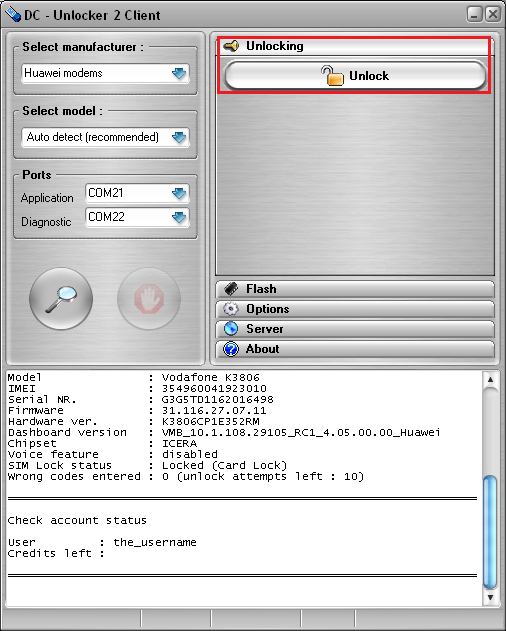Image resolution: width=506 pixels, height=631 pixels.
Task: Click the globe icon next to Server
Action: click(231, 329)
